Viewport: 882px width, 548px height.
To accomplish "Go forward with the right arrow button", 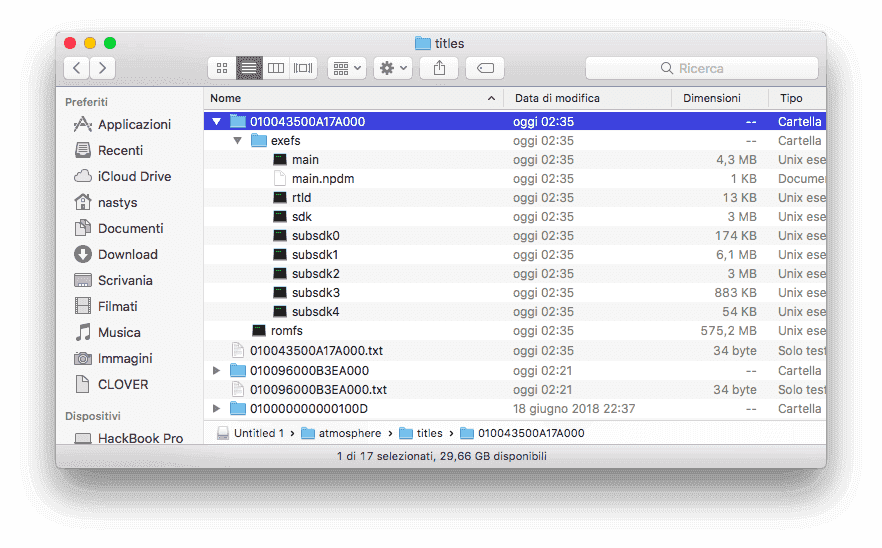I will (102, 68).
